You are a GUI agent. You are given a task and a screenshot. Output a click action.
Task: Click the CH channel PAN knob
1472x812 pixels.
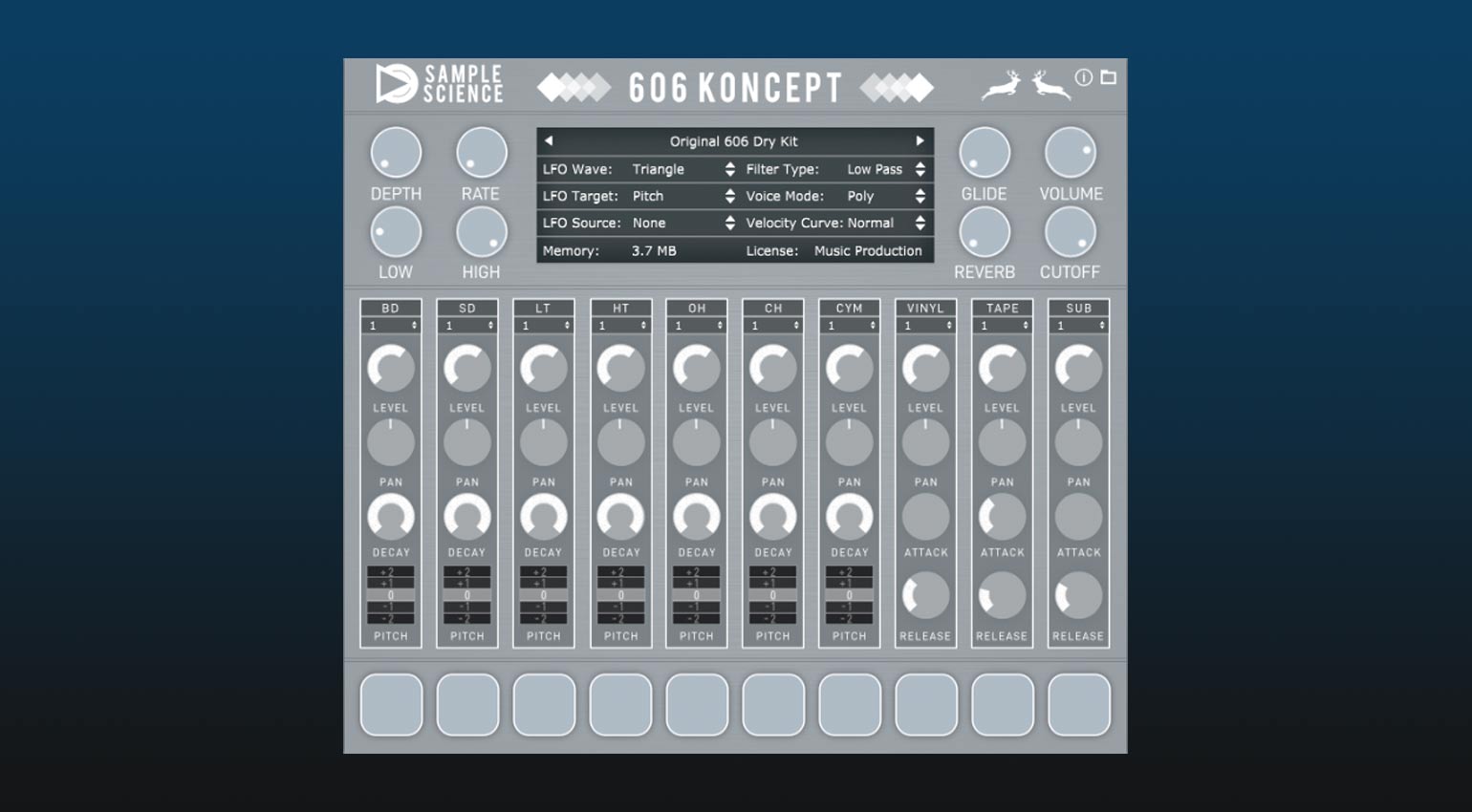click(x=773, y=443)
